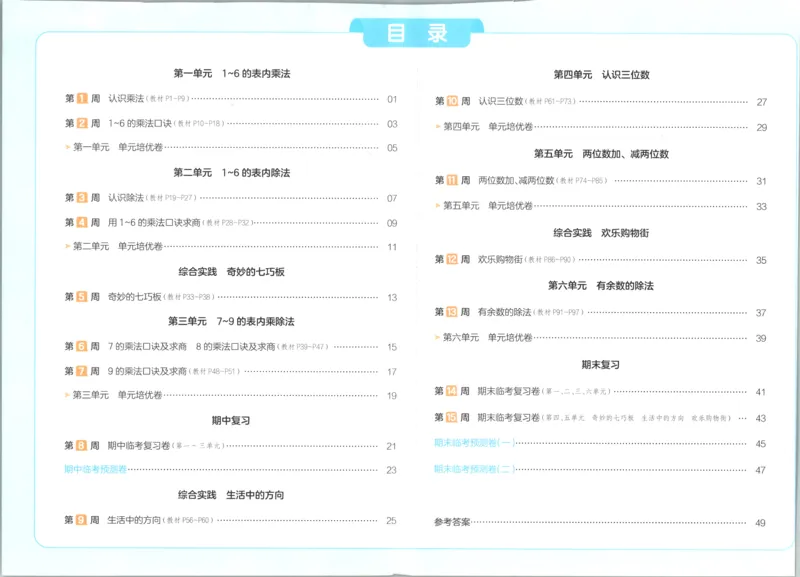800x577 pixels.
Task: Click page number 01
Action: pyautogui.click(x=392, y=99)
